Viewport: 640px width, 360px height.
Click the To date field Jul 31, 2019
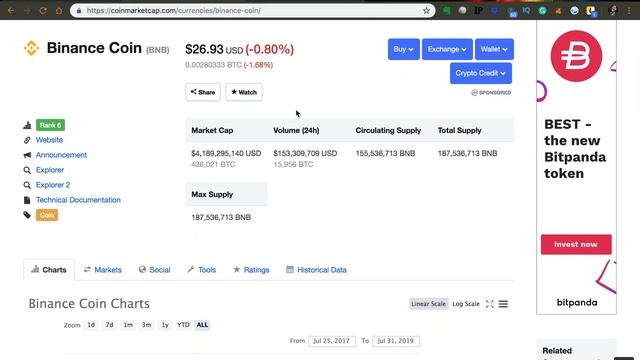[396, 341]
